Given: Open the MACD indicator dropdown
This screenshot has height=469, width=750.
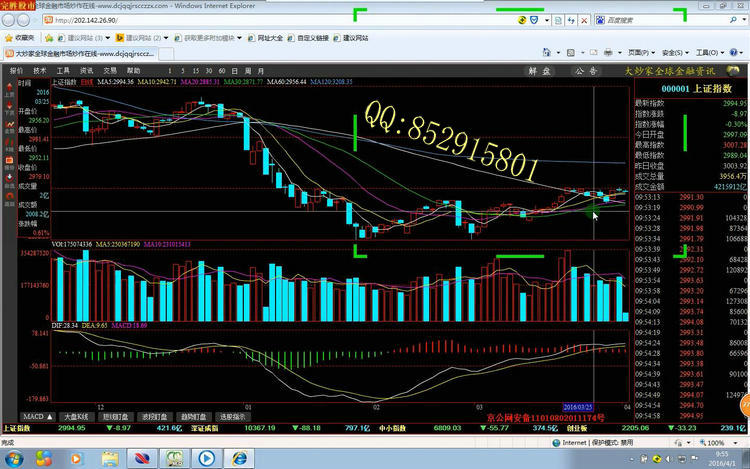Looking at the screenshot, I should (x=36, y=416).
